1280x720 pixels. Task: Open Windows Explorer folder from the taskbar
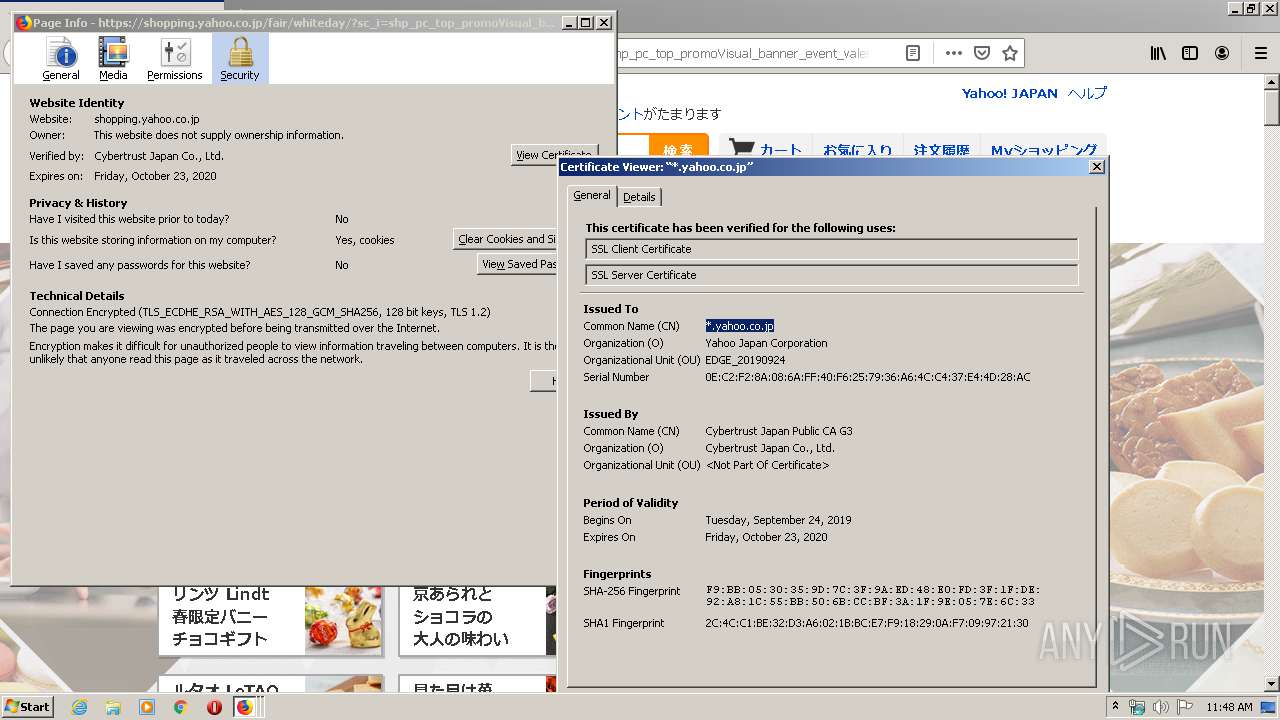click(113, 707)
